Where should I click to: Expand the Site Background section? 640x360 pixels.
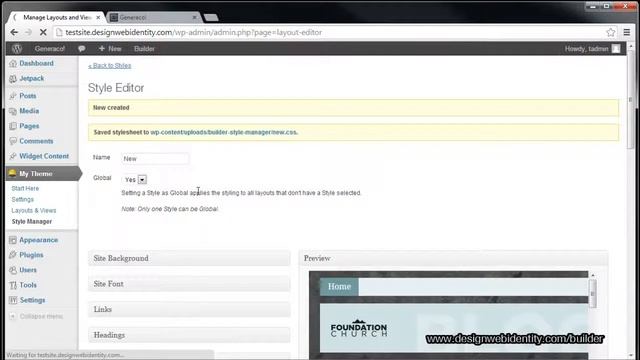pos(189,258)
